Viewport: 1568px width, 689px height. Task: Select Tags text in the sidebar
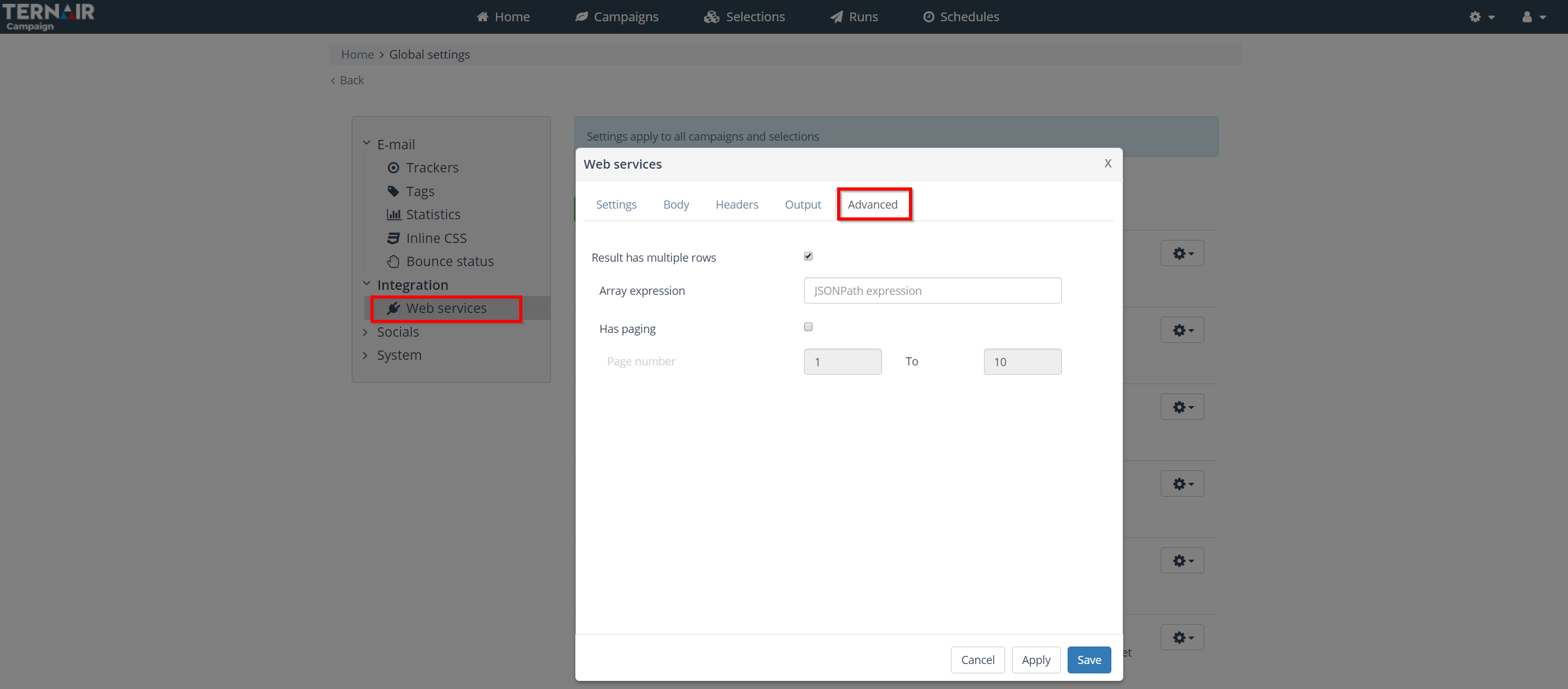coord(420,191)
